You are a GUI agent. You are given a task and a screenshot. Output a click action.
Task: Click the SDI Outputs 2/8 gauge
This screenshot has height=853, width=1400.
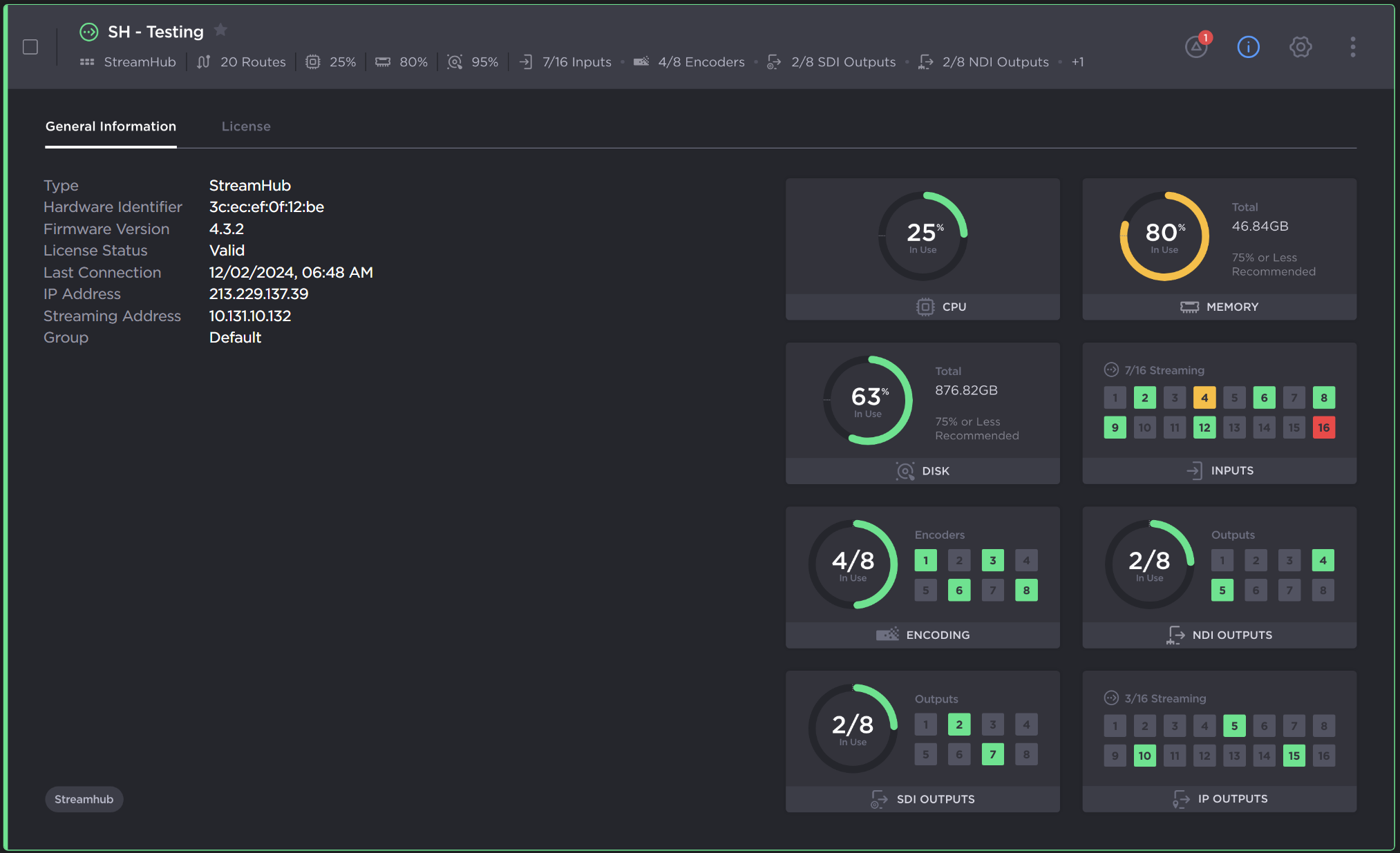[853, 729]
